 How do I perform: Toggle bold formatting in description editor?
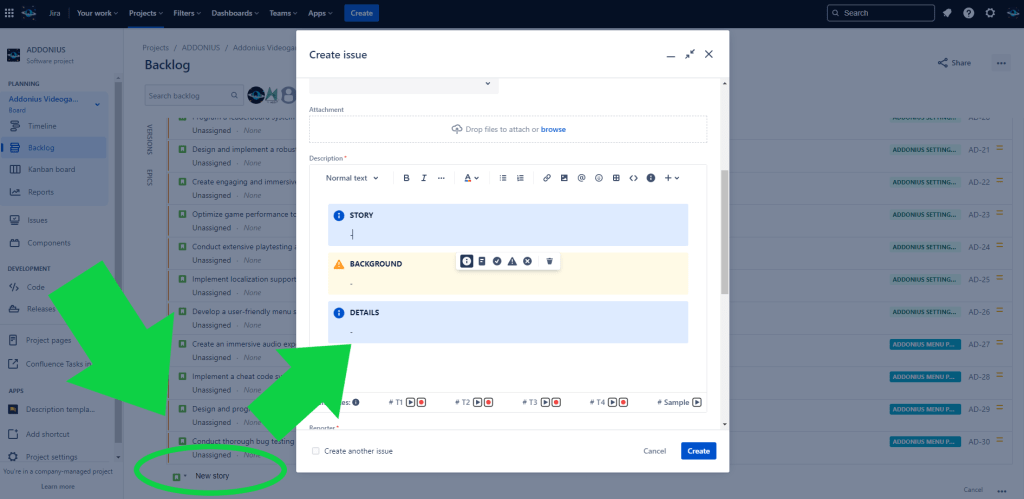(406, 178)
